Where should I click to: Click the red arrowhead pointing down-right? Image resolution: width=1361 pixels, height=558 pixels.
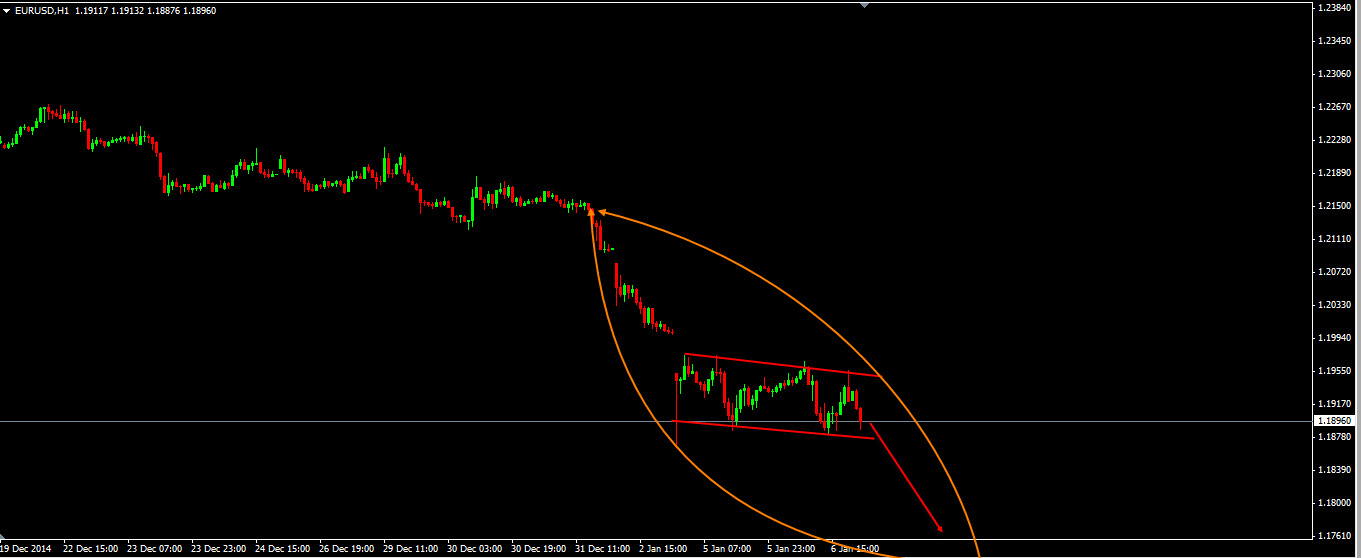click(x=938, y=527)
